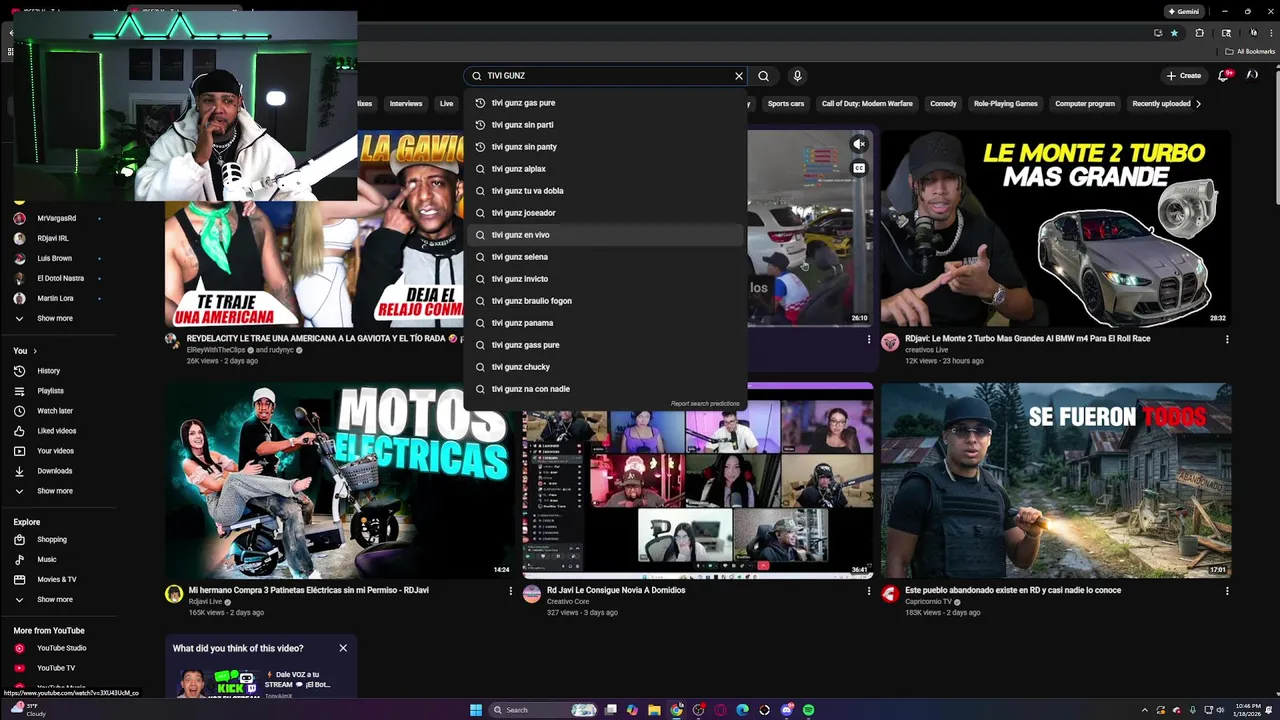The image size is (1280, 720).
Task: Select suggestion 'tivi gunz alplax'
Action: coord(606,169)
